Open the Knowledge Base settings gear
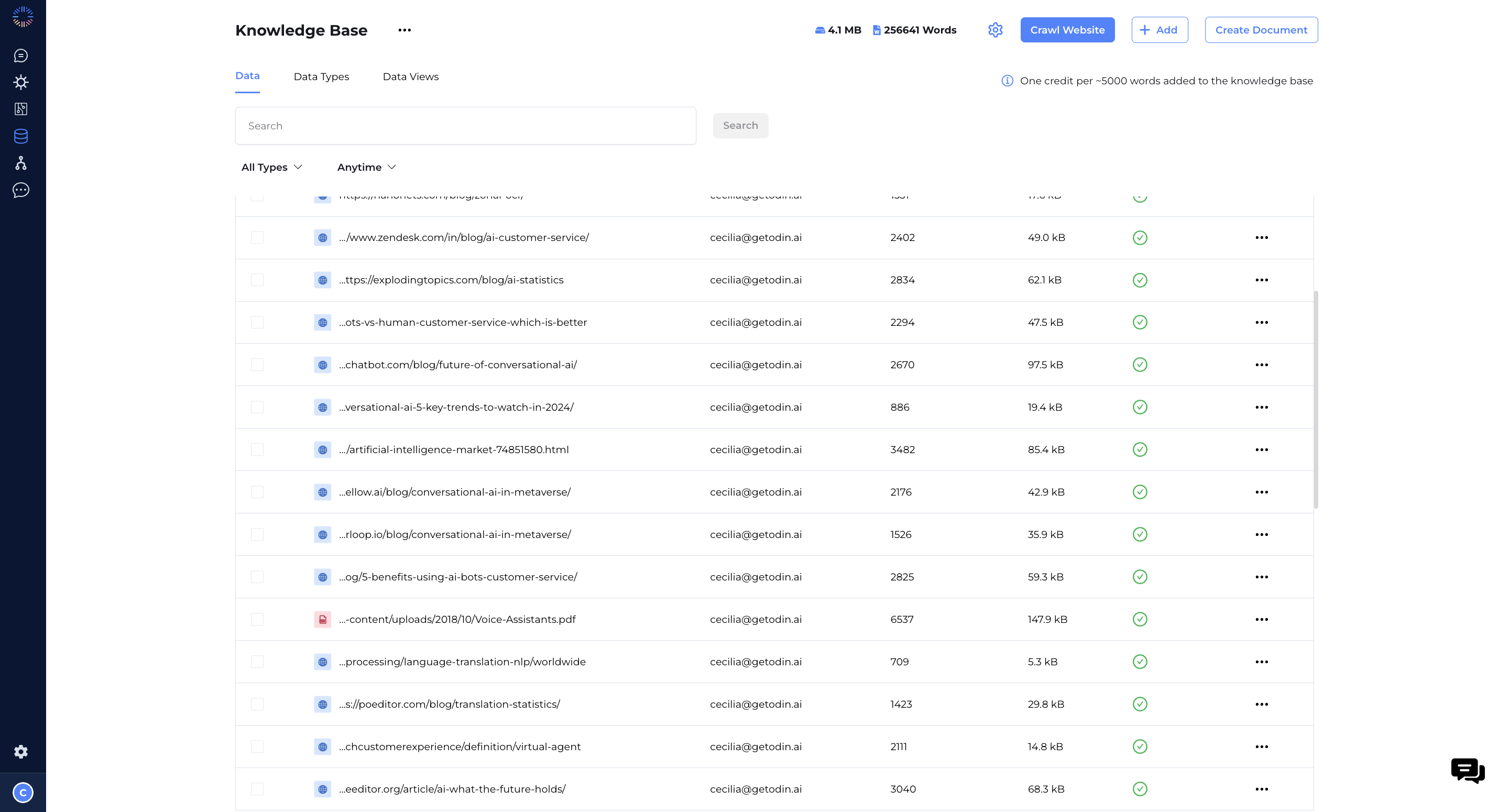The height and width of the screenshot is (812, 1509). (996, 30)
